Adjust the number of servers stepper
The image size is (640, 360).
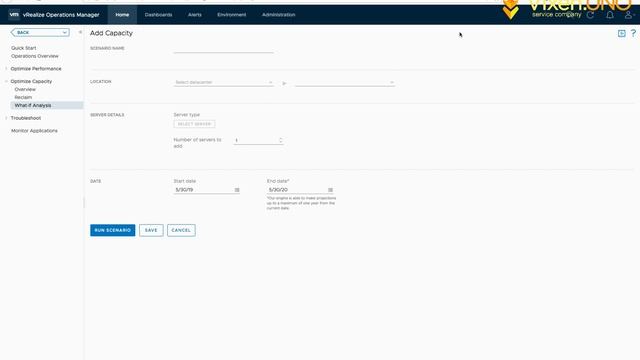280,140
